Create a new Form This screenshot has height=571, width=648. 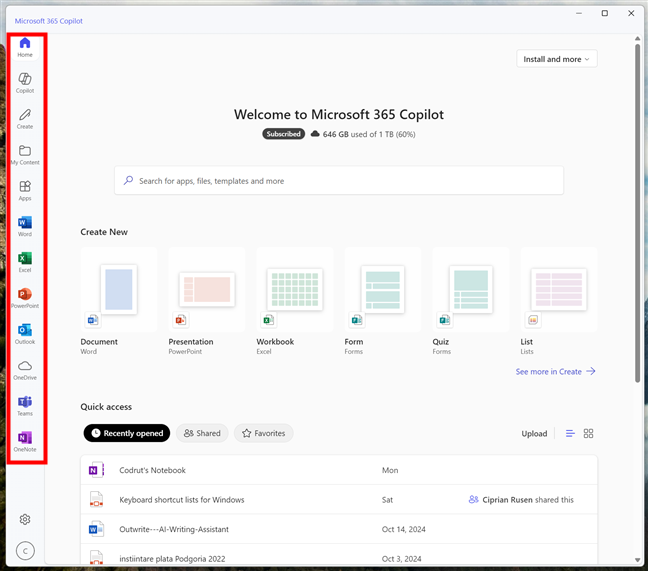[383, 301]
